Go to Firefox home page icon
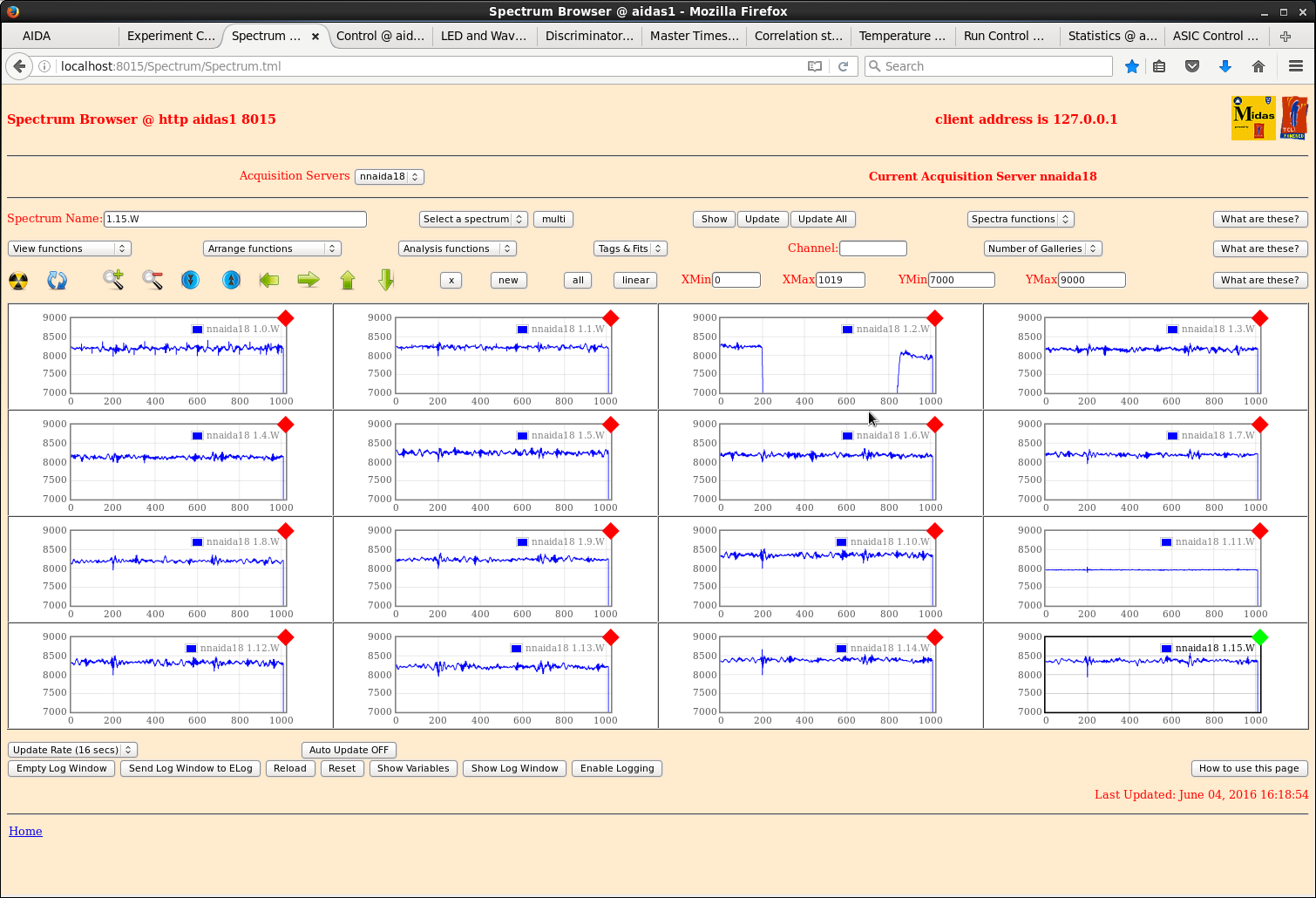Viewport: 1316px width, 898px height. (1258, 66)
